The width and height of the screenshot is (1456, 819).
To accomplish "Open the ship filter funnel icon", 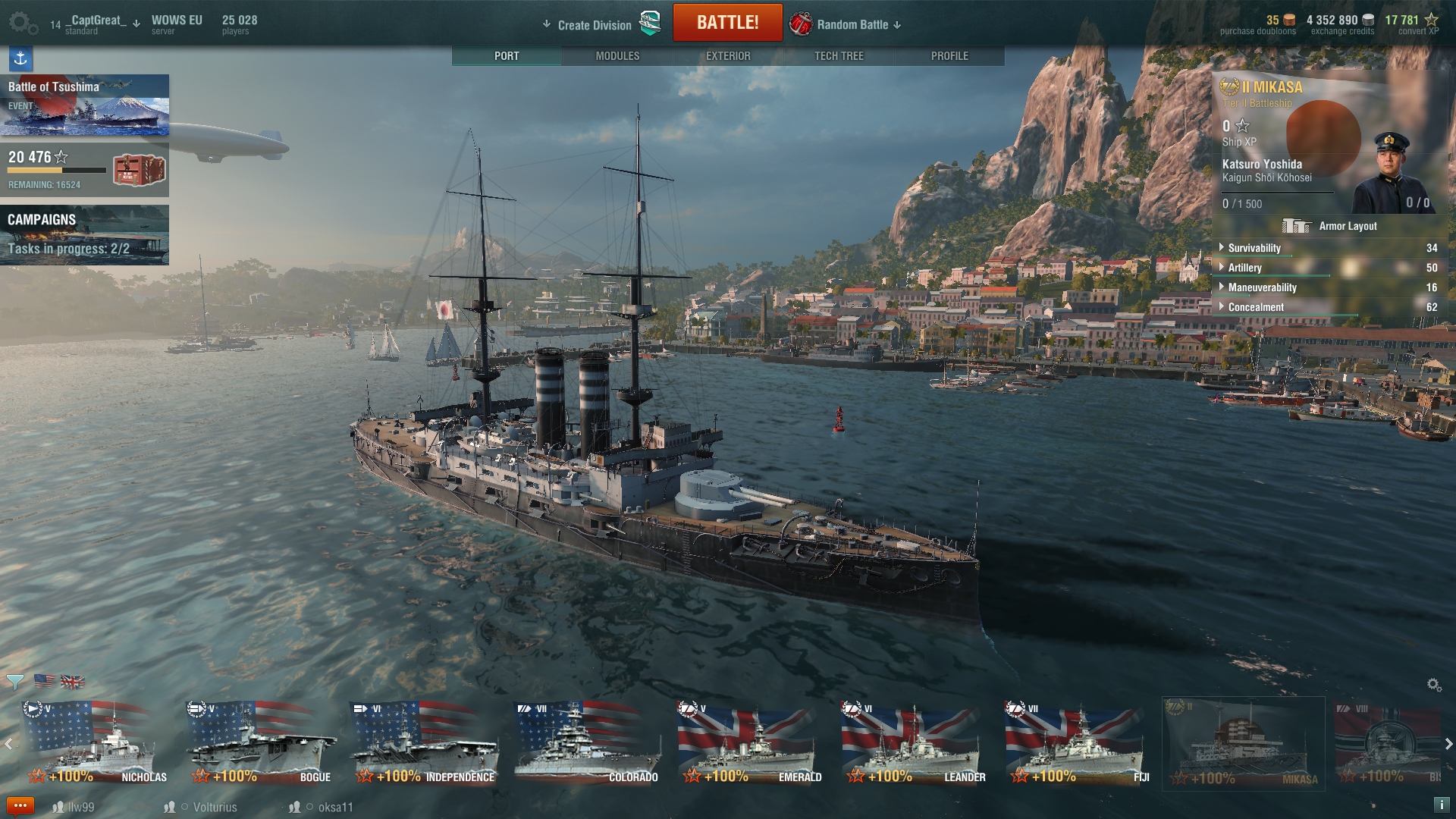I will pos(14,682).
